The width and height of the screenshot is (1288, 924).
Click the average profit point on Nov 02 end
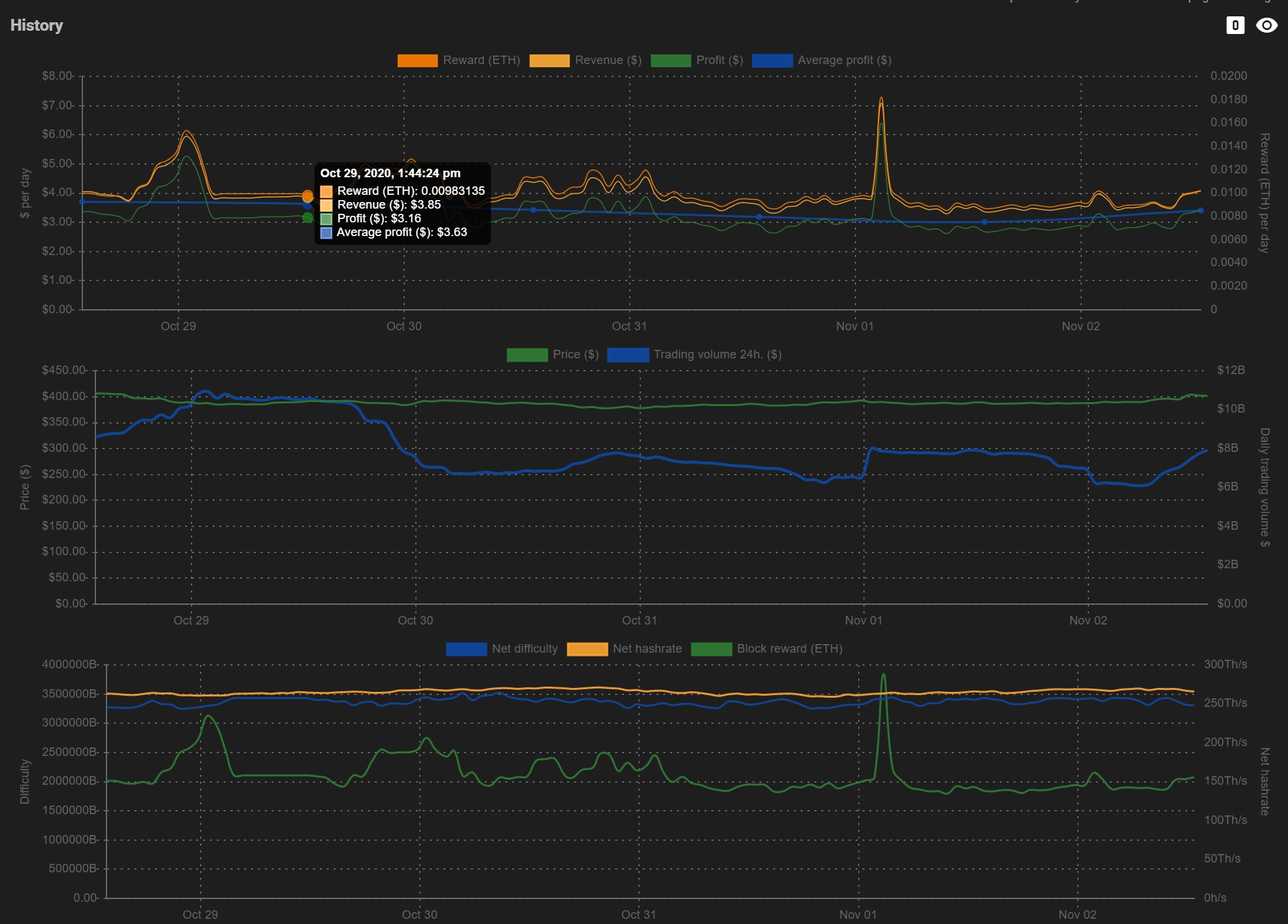click(1200, 211)
